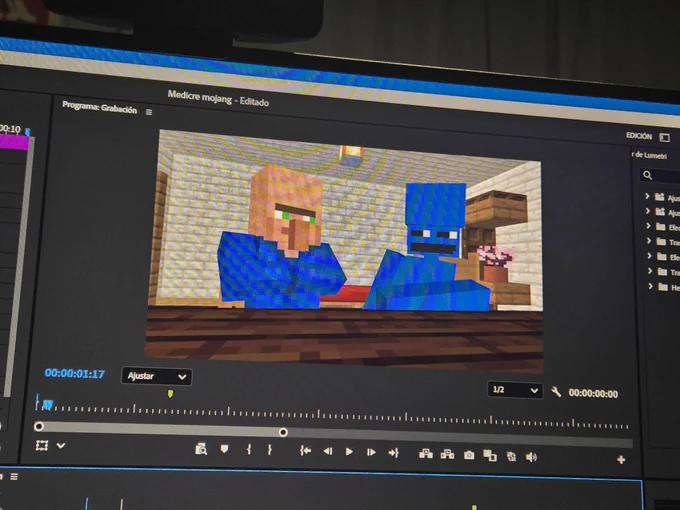
Task: Step back one frame
Action: (x=328, y=451)
